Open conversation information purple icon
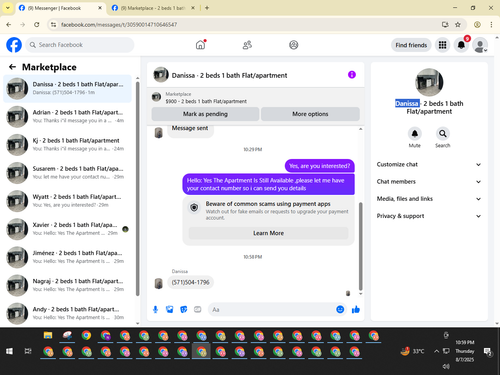The image size is (500, 375). tap(352, 75)
